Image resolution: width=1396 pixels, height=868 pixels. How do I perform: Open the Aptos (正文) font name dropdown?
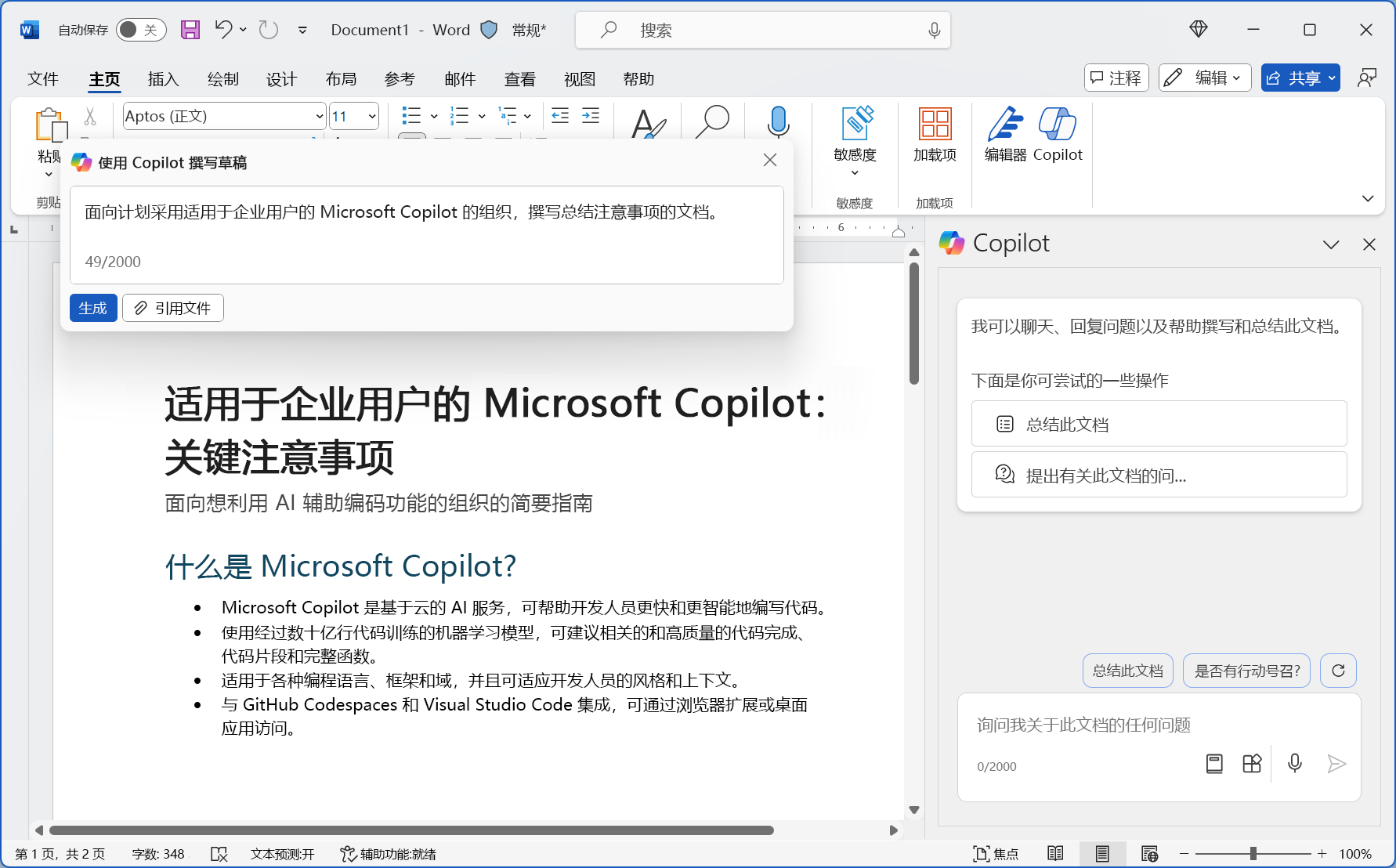pyautogui.click(x=320, y=117)
